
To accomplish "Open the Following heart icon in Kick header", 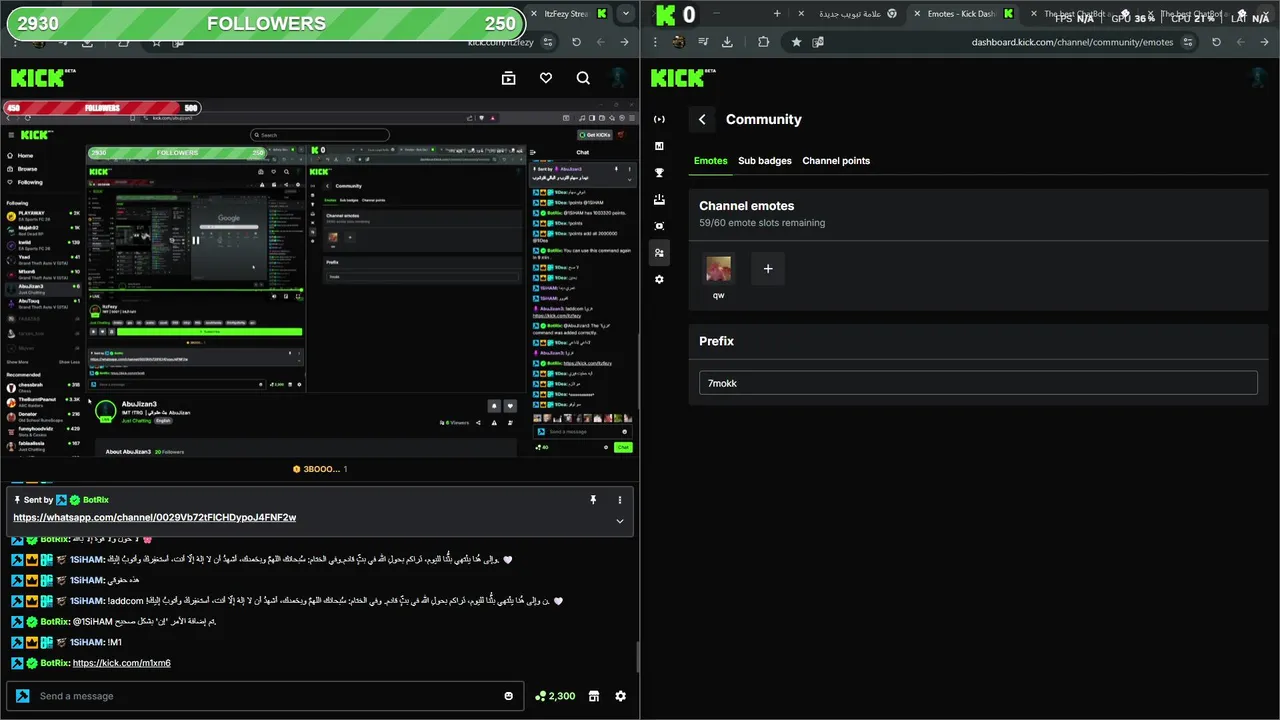I will click(546, 78).
